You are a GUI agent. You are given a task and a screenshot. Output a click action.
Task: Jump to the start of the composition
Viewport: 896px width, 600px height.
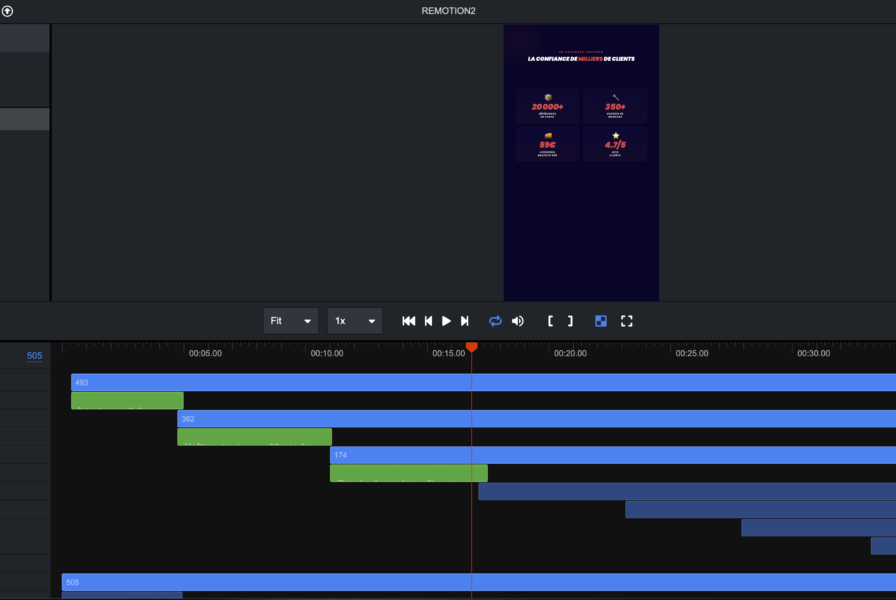point(408,321)
